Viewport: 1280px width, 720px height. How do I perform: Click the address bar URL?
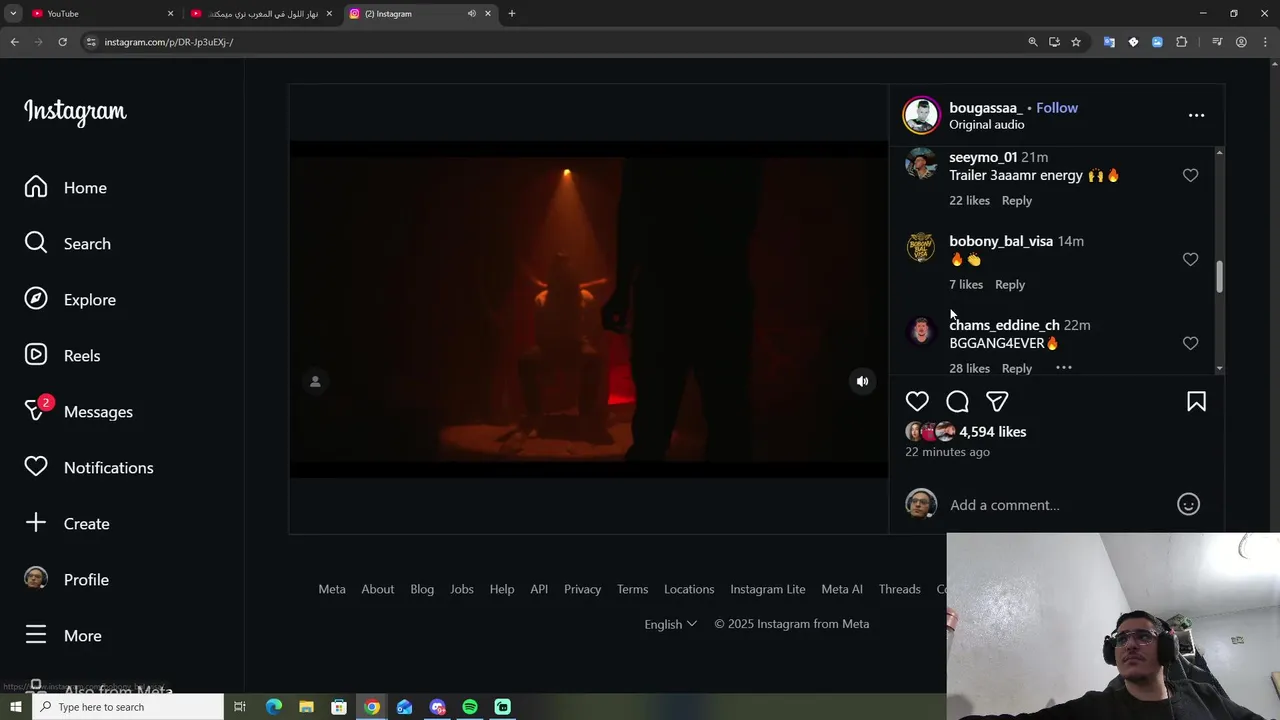pyautogui.click(x=169, y=42)
